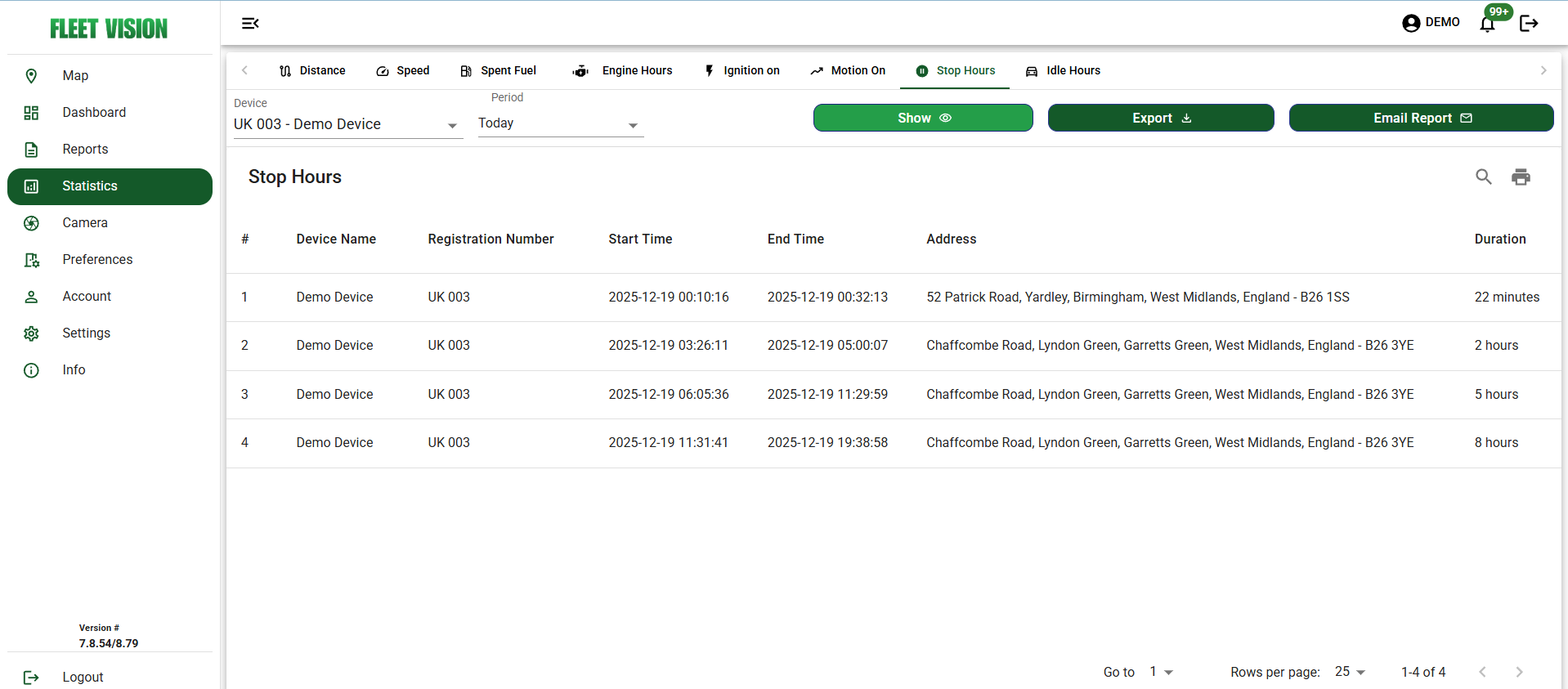
Task: Open Settings from the sidebar
Action: (86, 333)
